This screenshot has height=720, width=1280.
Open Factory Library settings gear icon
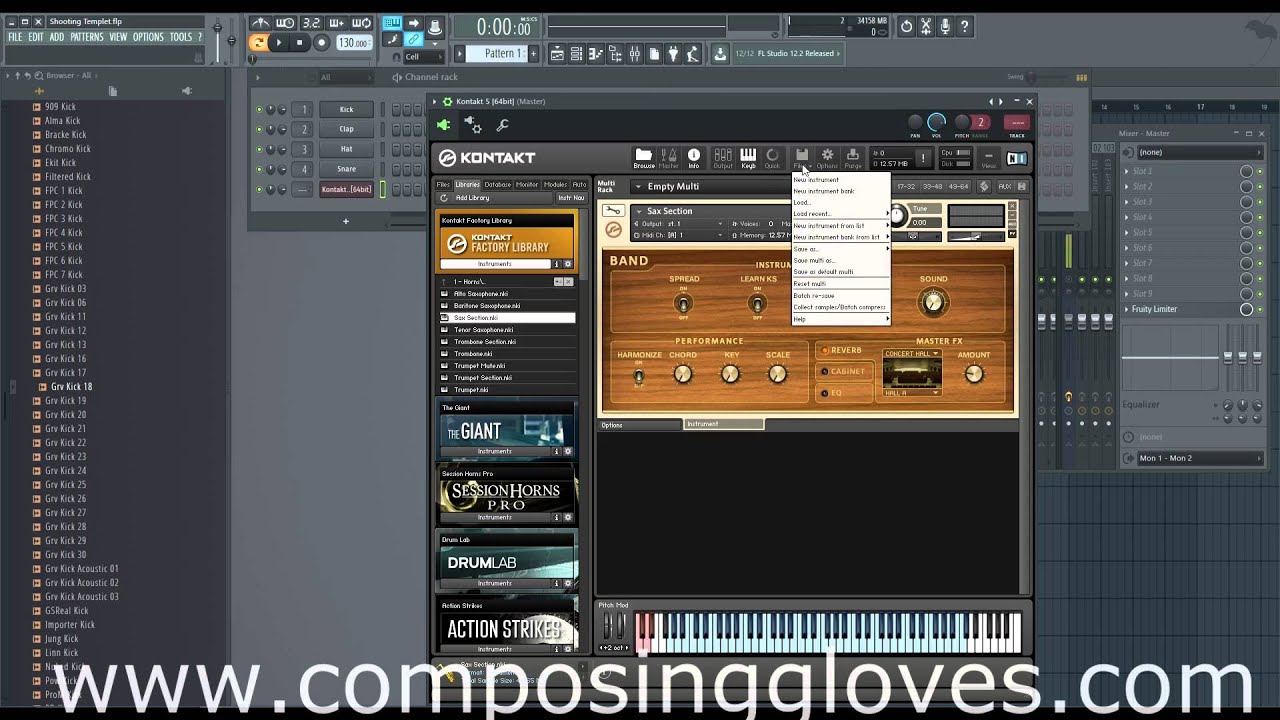(x=567, y=264)
